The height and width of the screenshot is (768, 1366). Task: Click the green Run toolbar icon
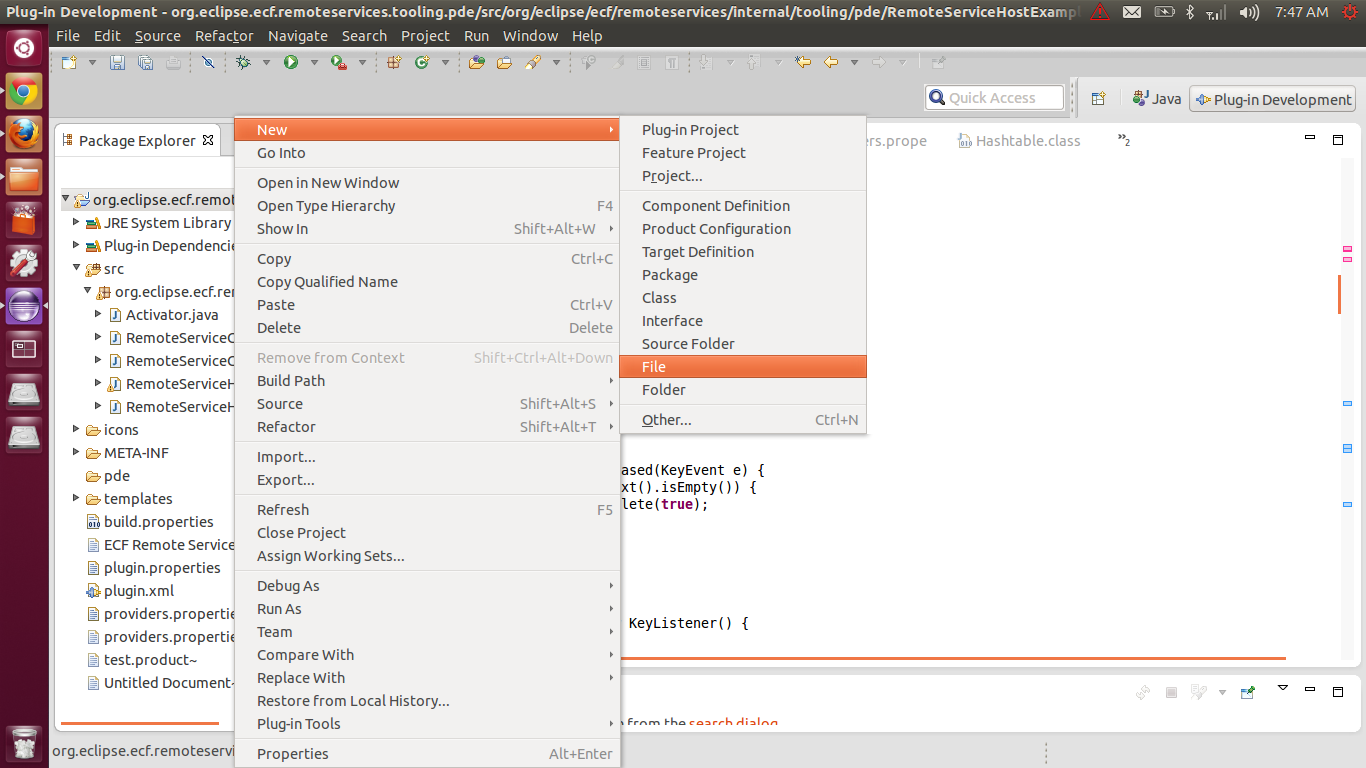coord(291,62)
